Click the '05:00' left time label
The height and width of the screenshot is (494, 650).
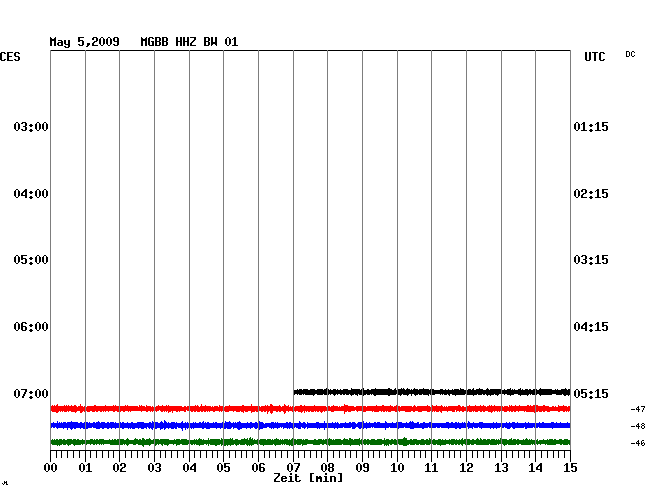pyautogui.click(x=31, y=260)
